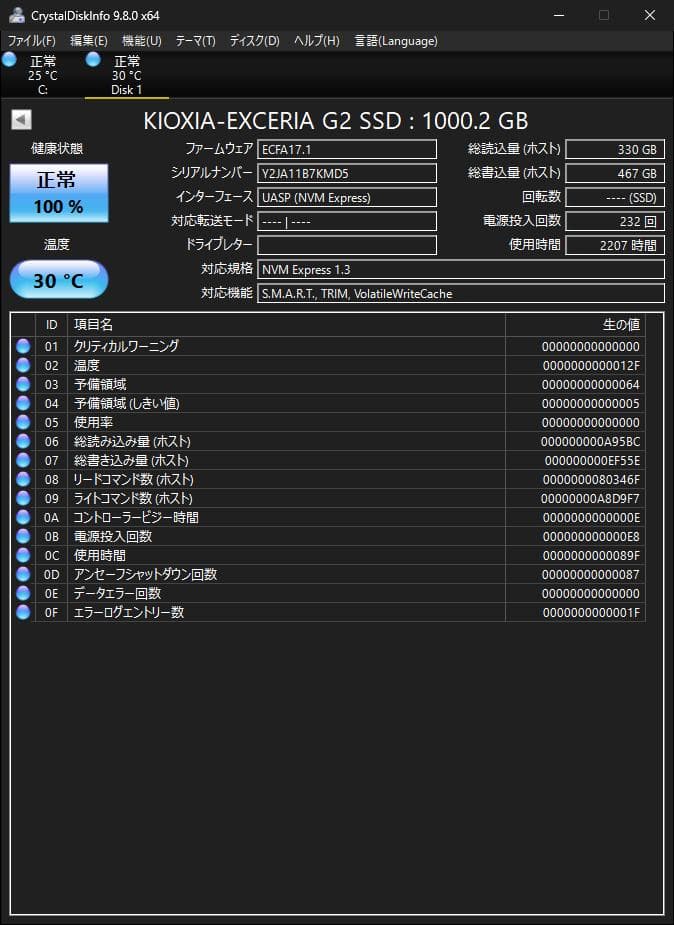Click raw value 0000000000012F

[x=591, y=366]
